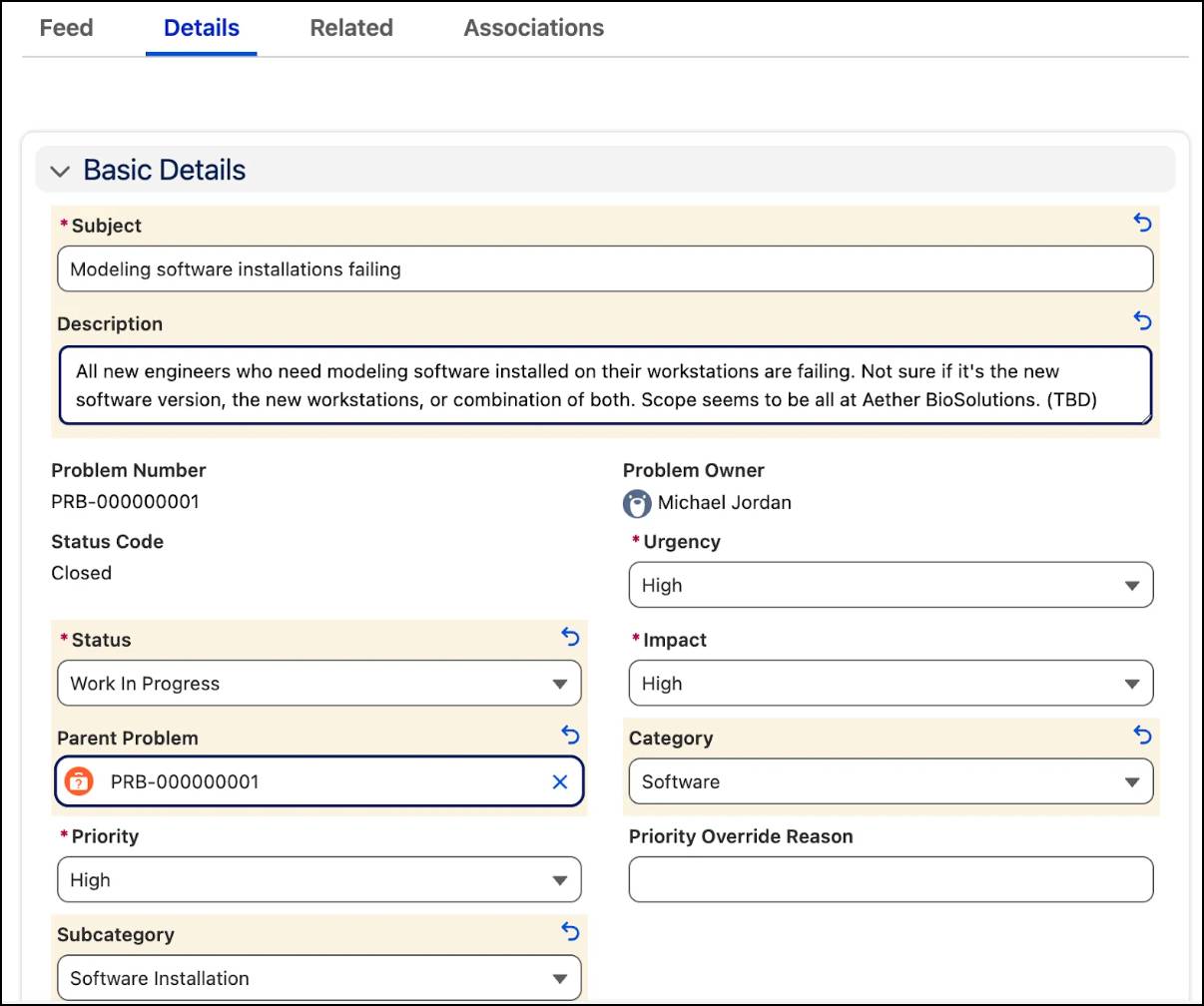Open the Impact dropdown
This screenshot has width=1204, height=1006.
click(891, 684)
